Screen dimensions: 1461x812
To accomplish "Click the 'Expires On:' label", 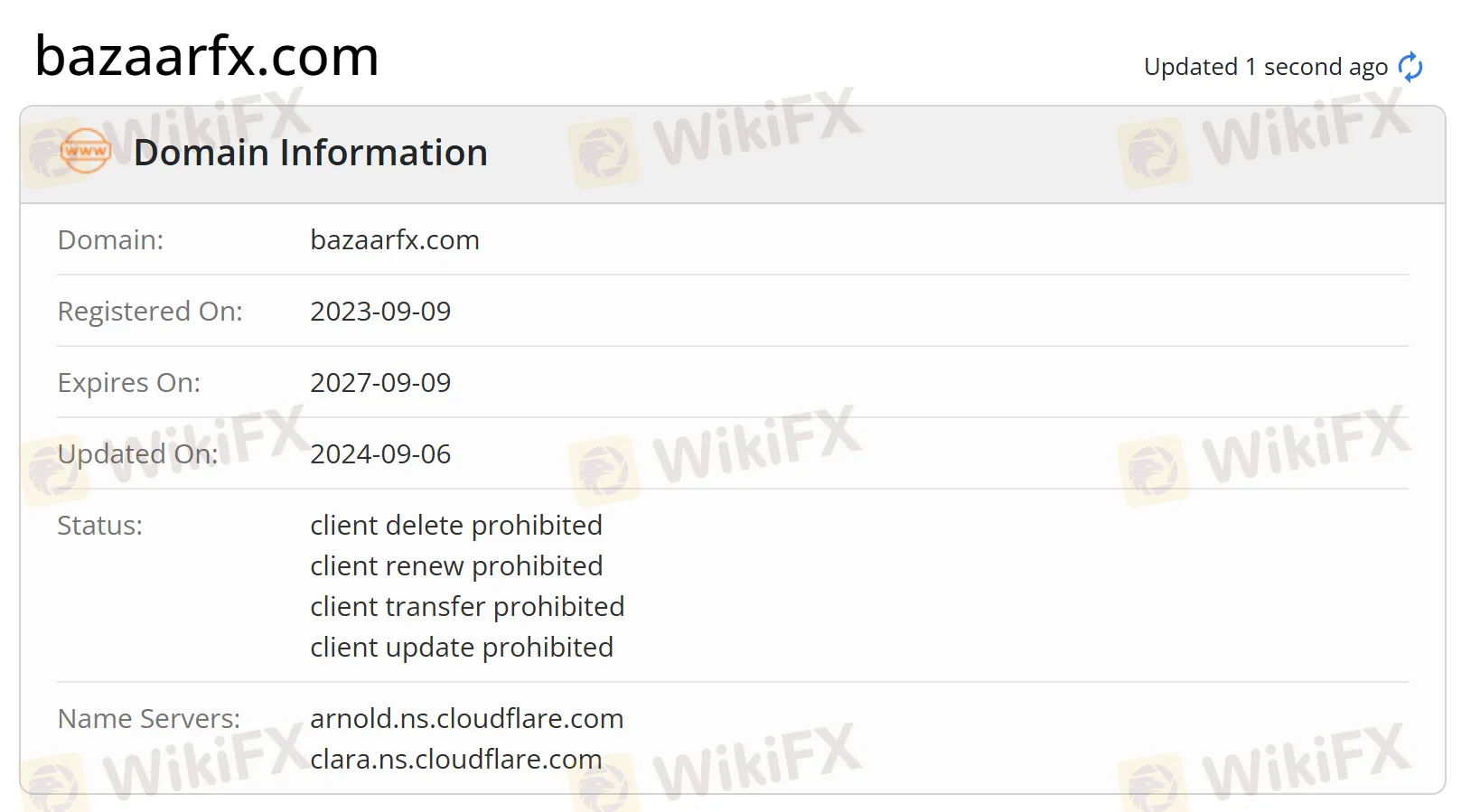I will (129, 382).
